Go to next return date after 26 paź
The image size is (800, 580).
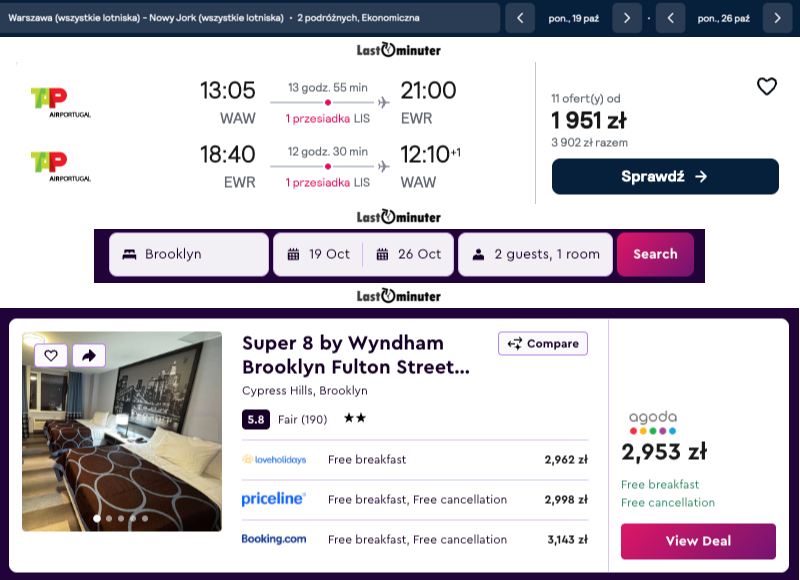click(x=777, y=18)
